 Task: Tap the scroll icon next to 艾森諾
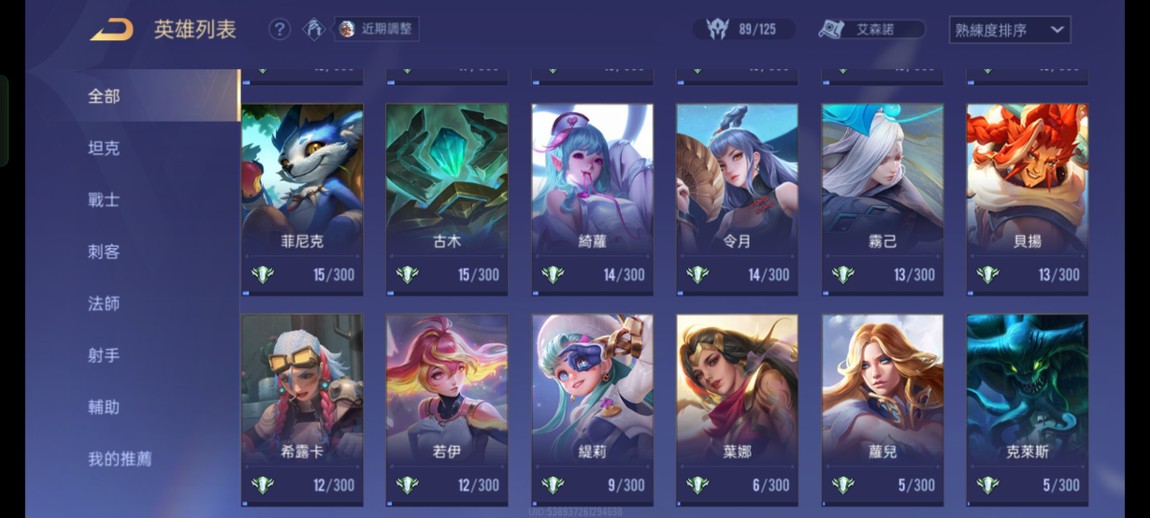tap(832, 29)
